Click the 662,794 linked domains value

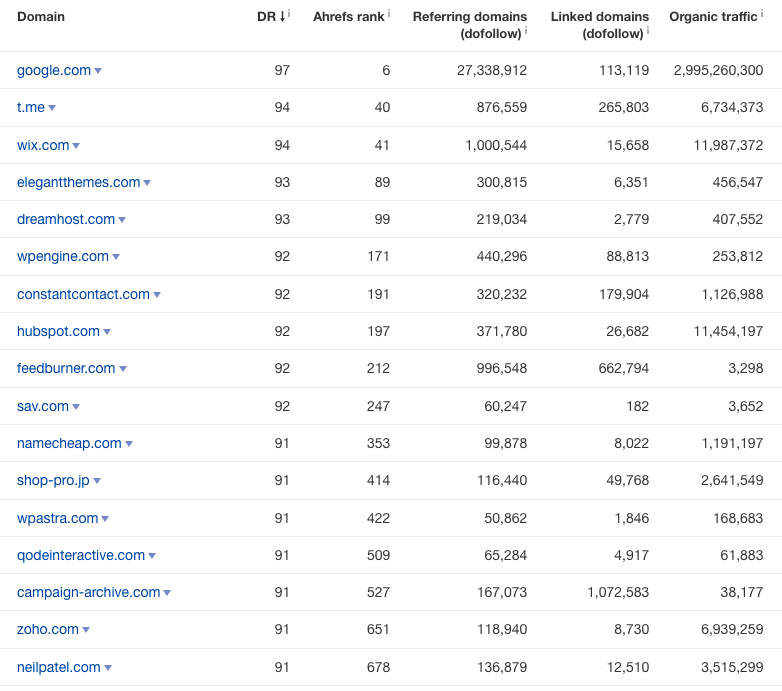point(623,368)
